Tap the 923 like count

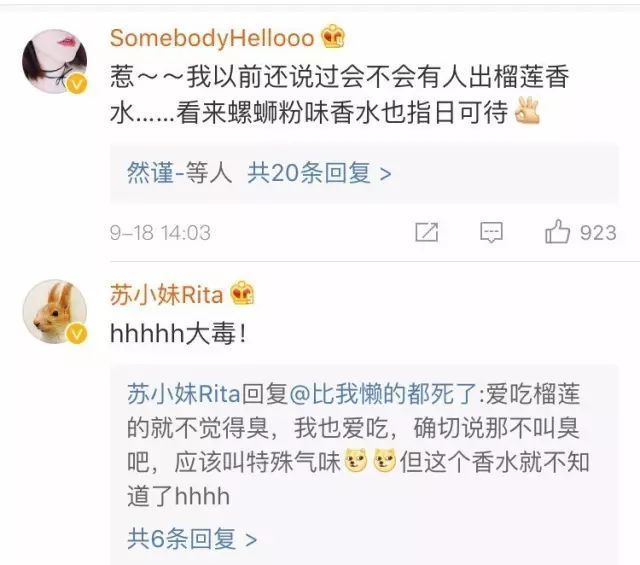pos(598,233)
